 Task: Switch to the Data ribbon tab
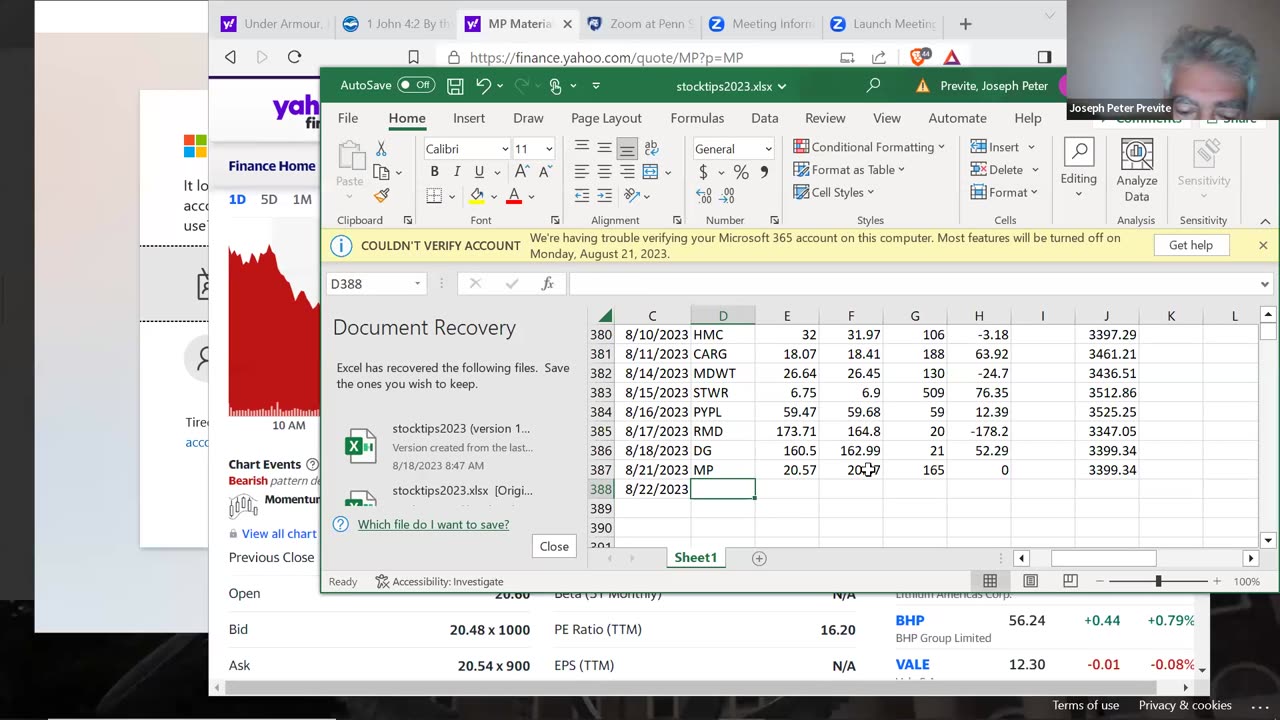click(x=765, y=118)
